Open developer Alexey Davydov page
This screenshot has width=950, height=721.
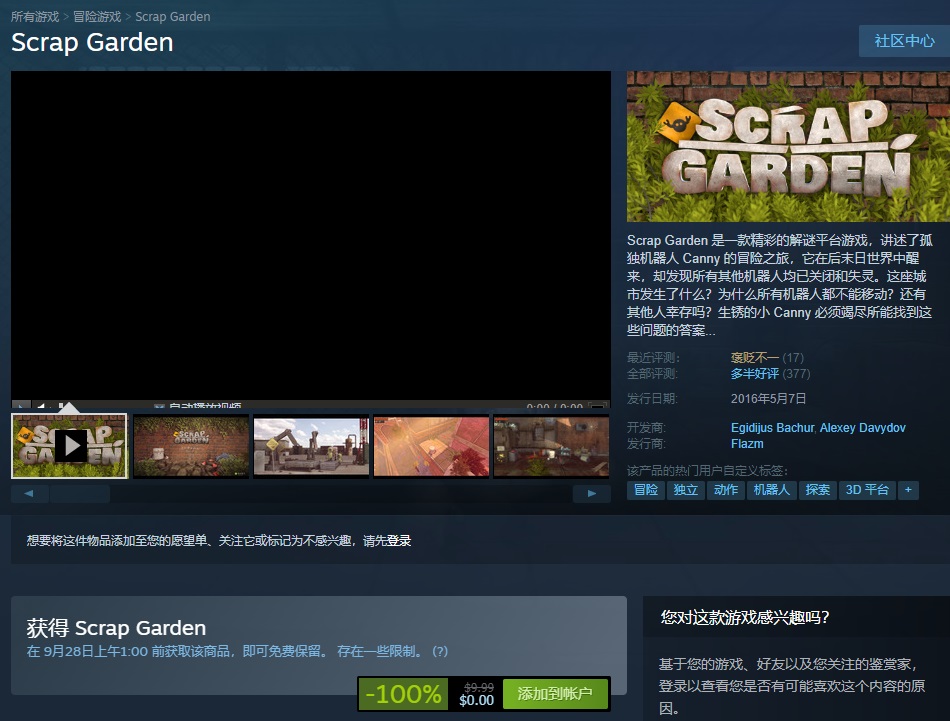click(862, 428)
